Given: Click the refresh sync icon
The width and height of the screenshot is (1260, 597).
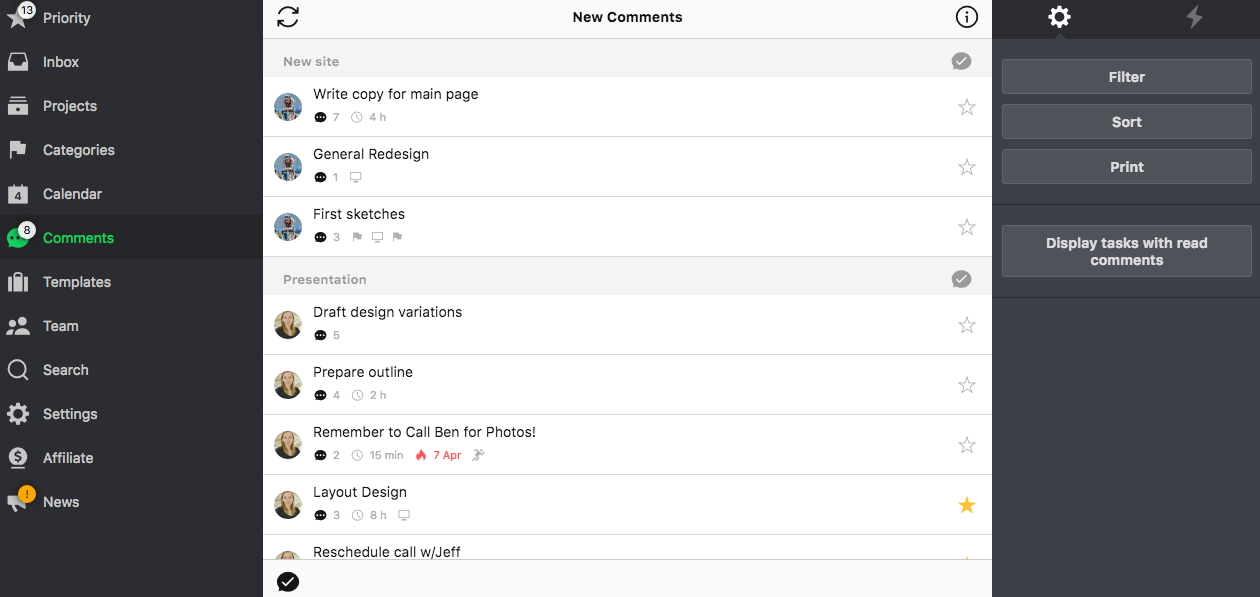Looking at the screenshot, I should tap(288, 17).
